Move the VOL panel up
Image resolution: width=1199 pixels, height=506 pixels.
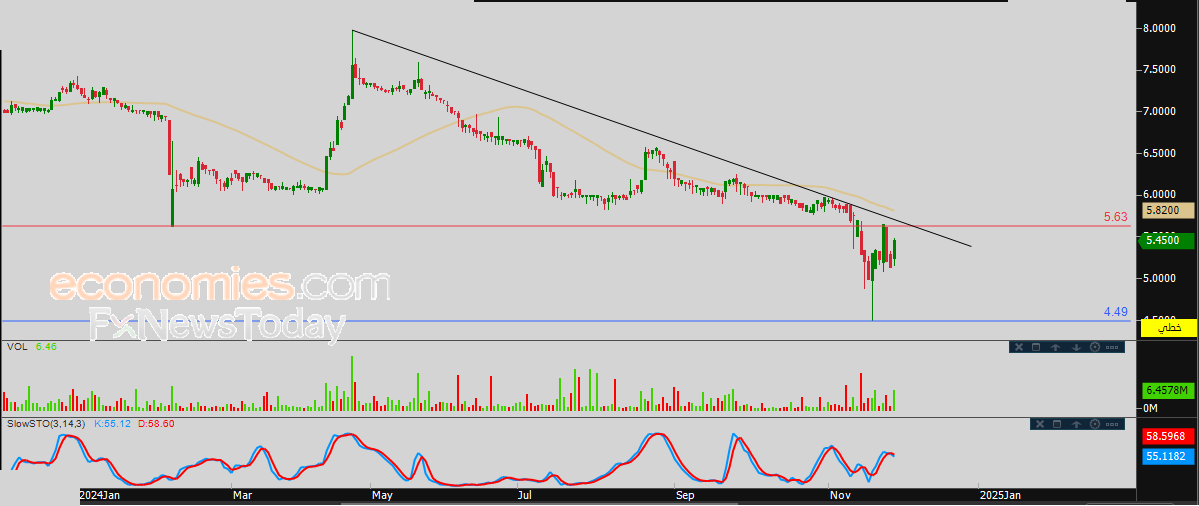(1055, 347)
